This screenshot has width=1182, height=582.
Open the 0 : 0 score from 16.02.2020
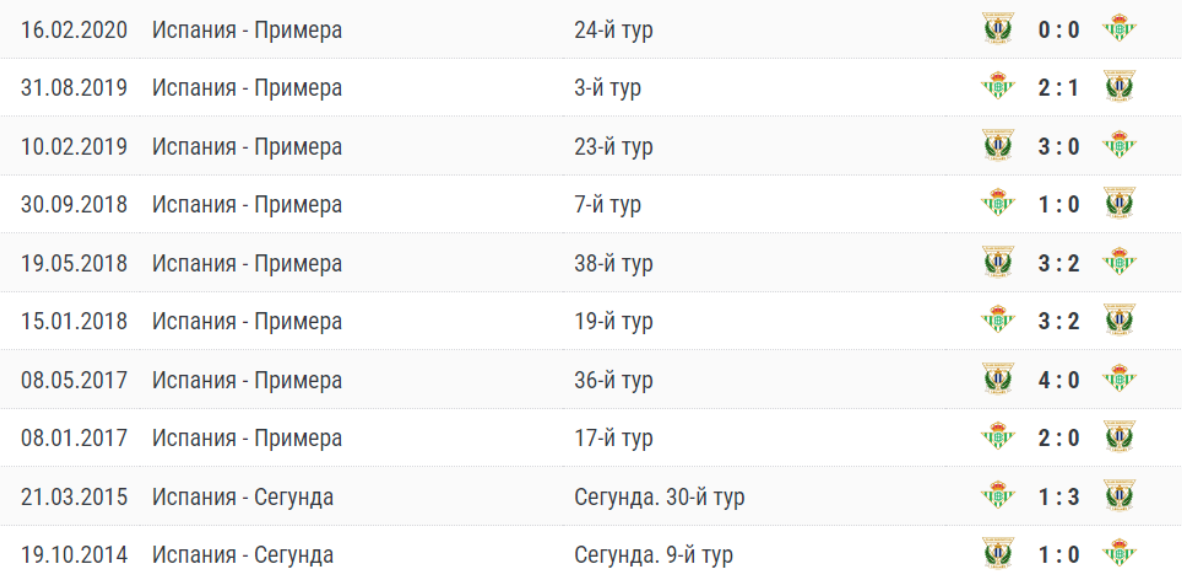pyautogui.click(x=1058, y=29)
